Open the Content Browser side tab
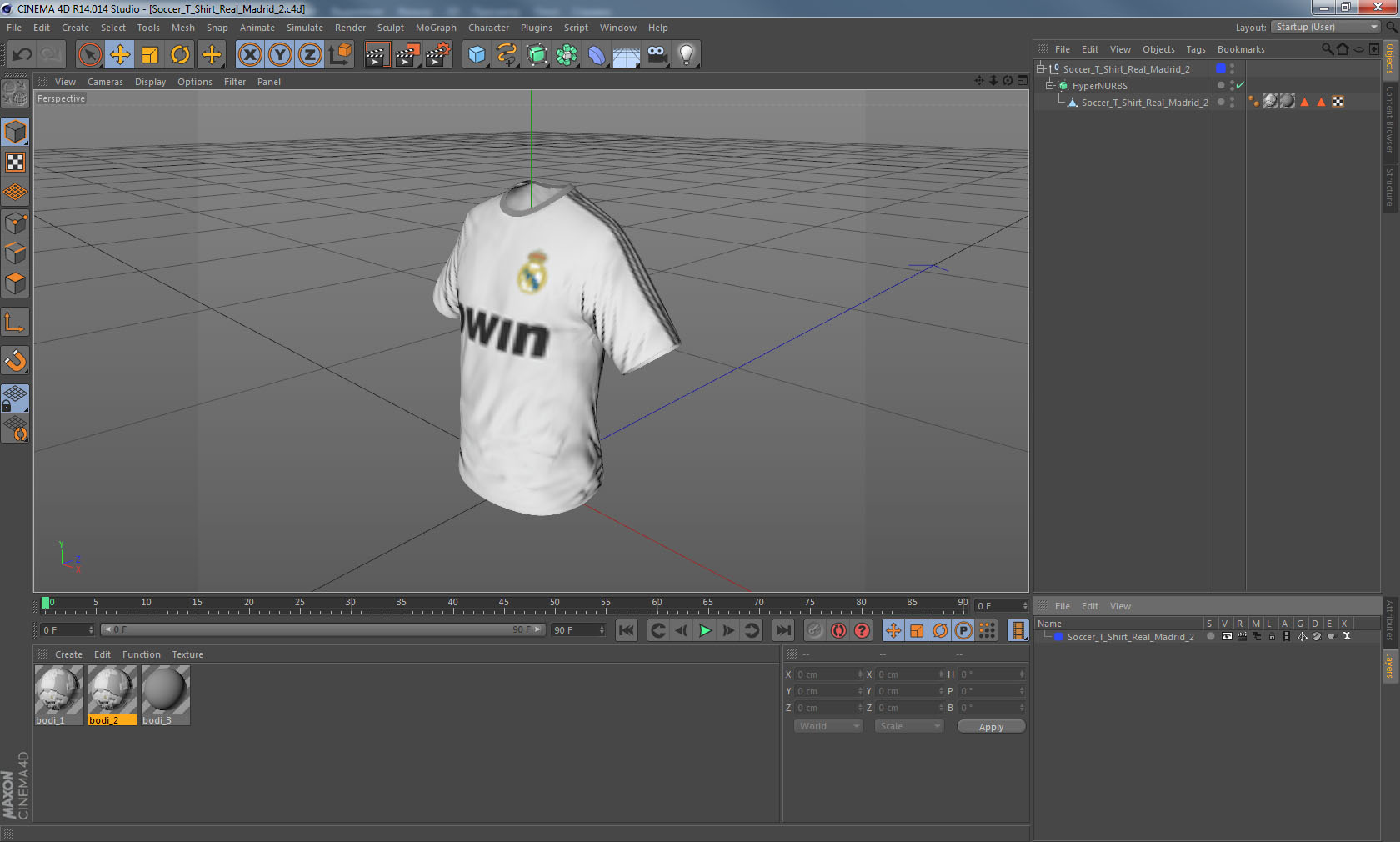 pyautogui.click(x=1389, y=118)
